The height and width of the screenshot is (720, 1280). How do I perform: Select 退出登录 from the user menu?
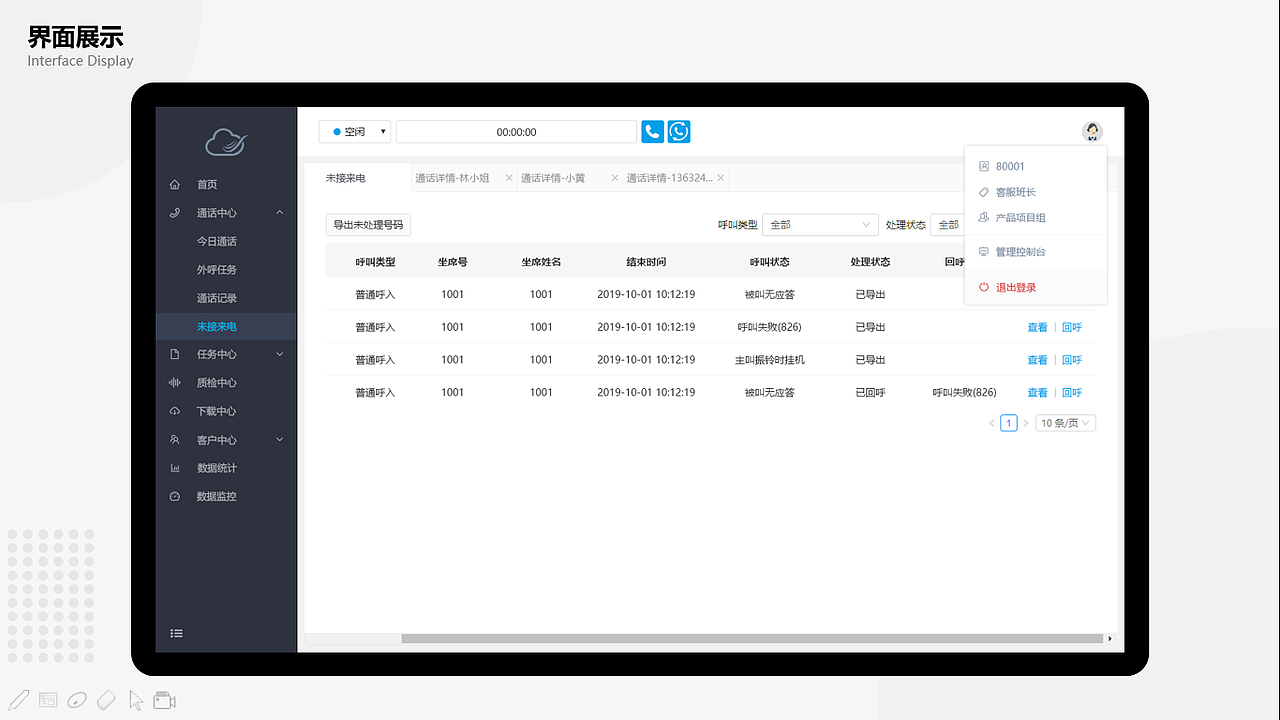tap(1014, 287)
